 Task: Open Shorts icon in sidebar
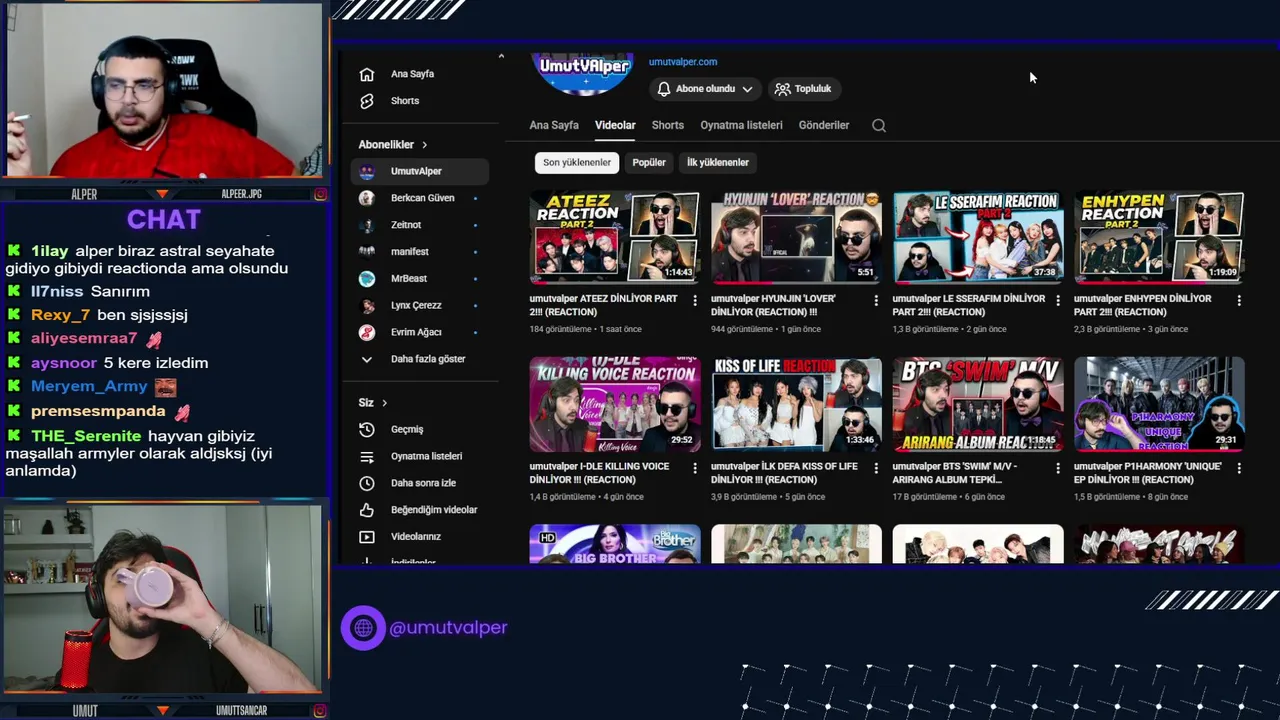[x=367, y=101]
